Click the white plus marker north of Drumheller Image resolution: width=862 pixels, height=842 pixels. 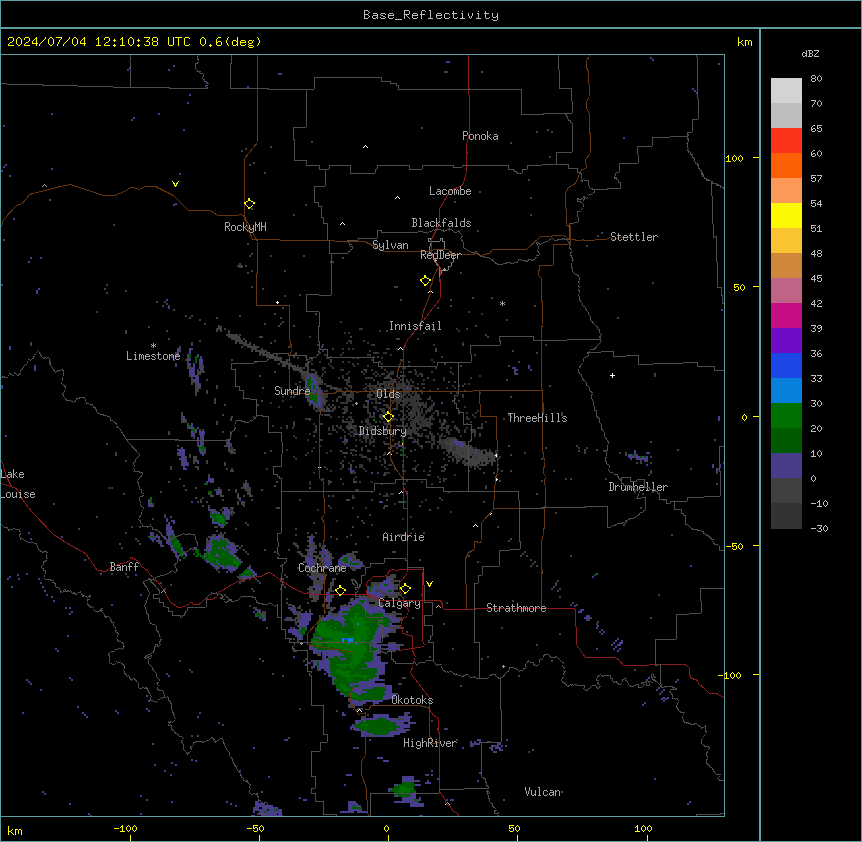pos(612,375)
